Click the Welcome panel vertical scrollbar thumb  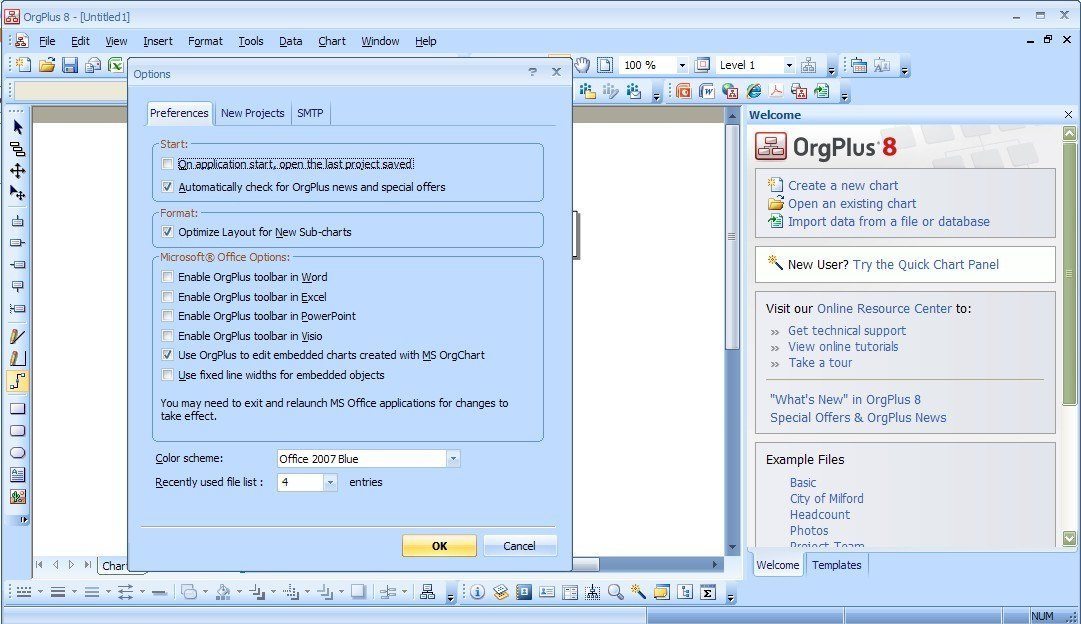1069,273
